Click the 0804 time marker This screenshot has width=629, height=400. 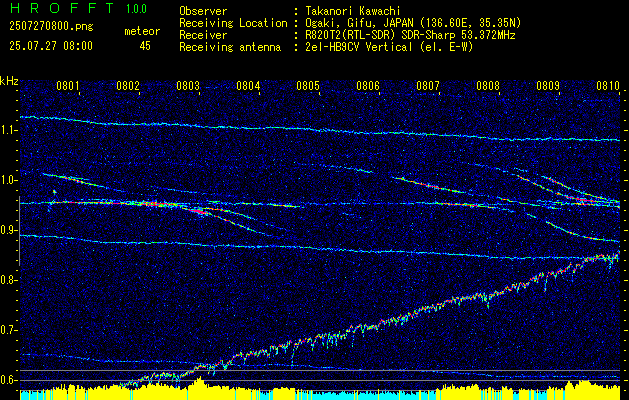coord(248,86)
